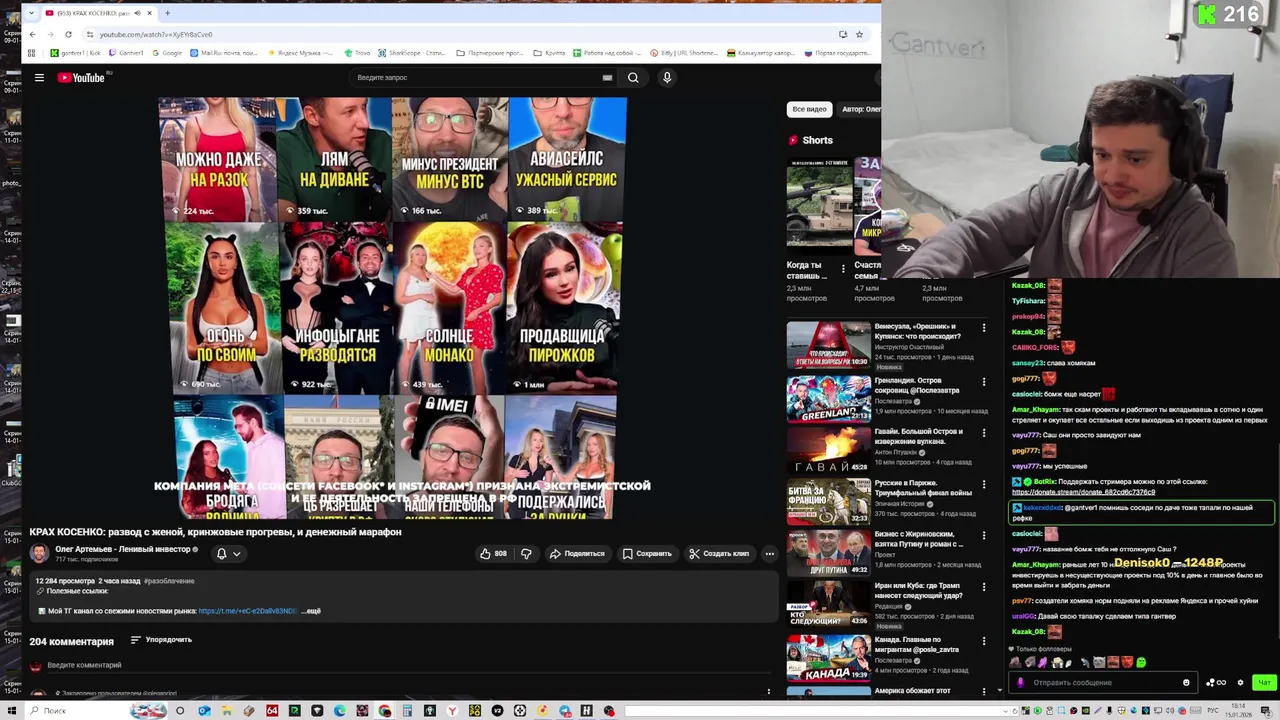Screen dimensions: 1280x720
Task: Select the Все видео filter chip
Action: [x=809, y=109]
